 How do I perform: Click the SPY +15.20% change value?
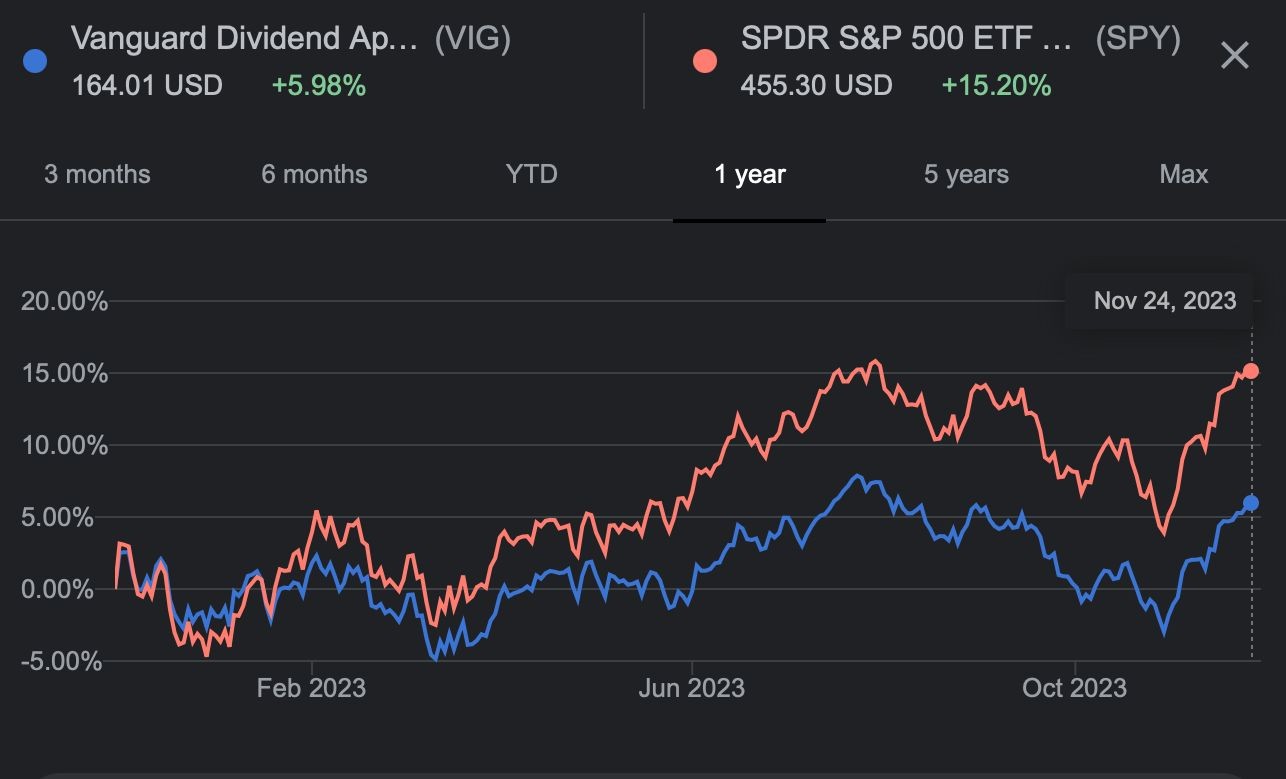pyautogui.click(x=996, y=85)
